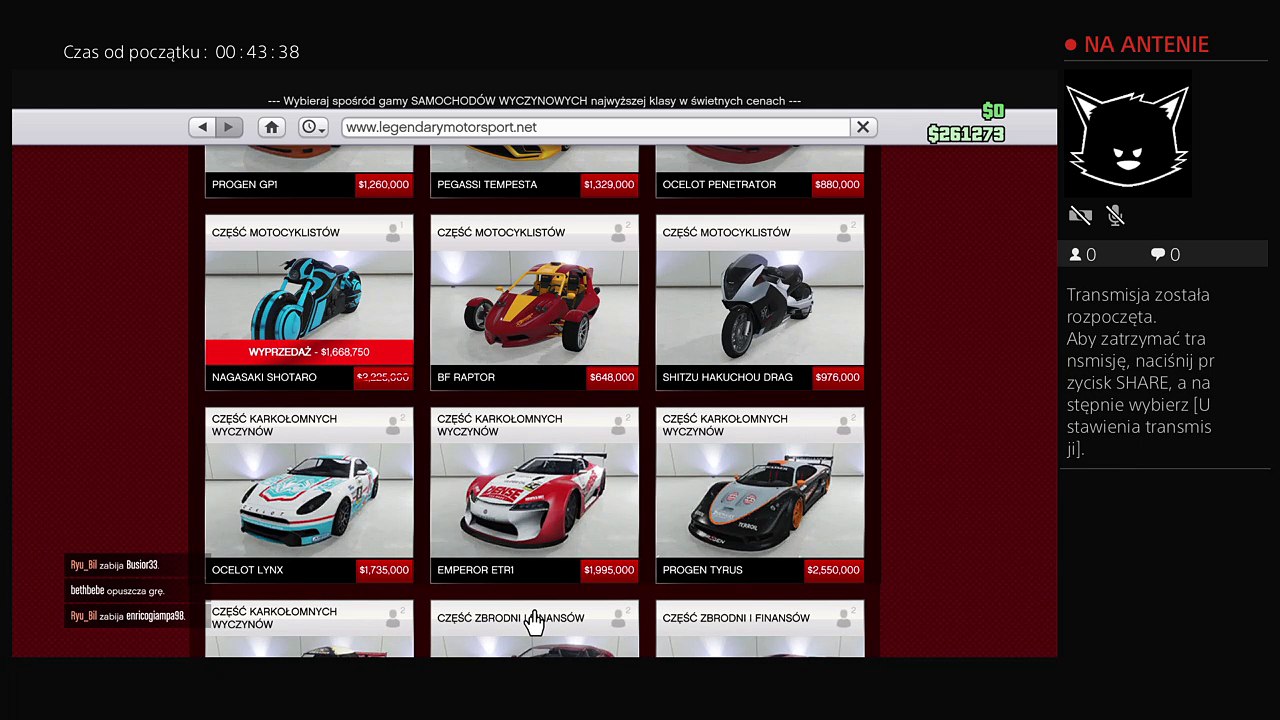Viewport: 1280px width, 720px height.
Task: Toggle the muted microphone icon
Action: (1116, 215)
